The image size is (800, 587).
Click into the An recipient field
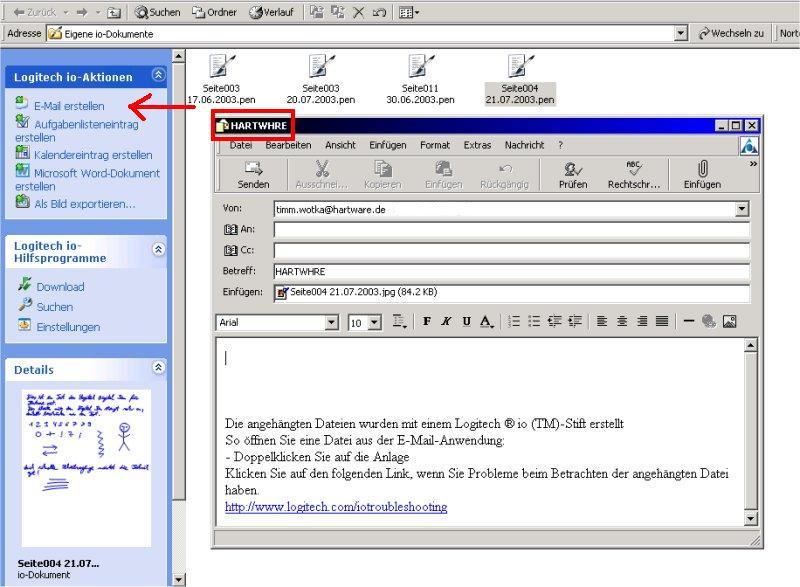[512, 229]
